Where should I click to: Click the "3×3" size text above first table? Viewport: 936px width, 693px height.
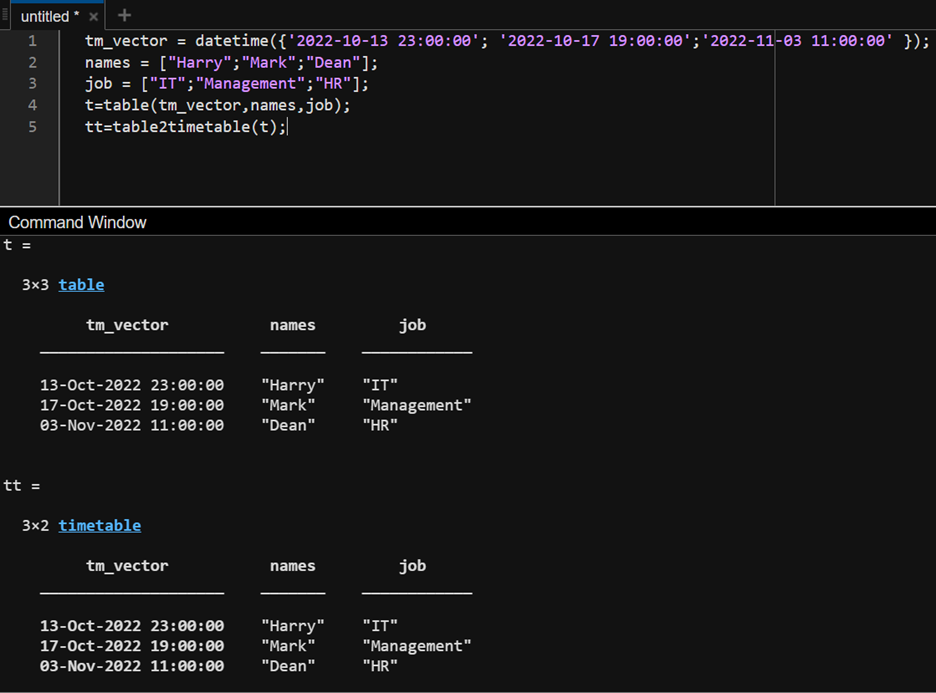[35, 284]
